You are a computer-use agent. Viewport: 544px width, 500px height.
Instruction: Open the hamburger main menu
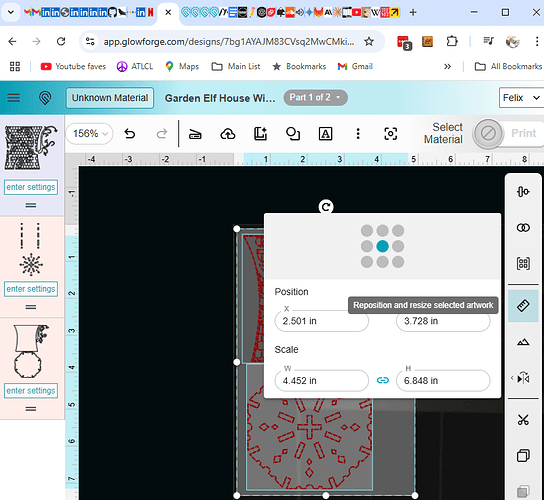pos(14,98)
